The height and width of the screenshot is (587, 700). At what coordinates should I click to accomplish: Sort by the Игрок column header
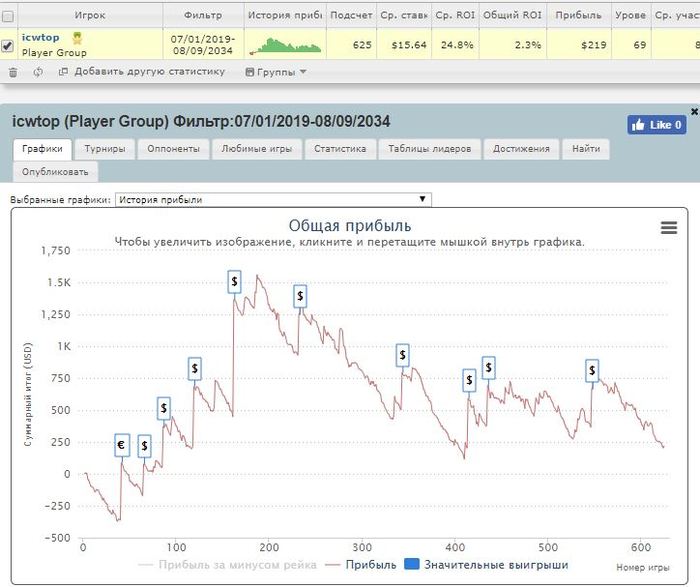[90, 15]
